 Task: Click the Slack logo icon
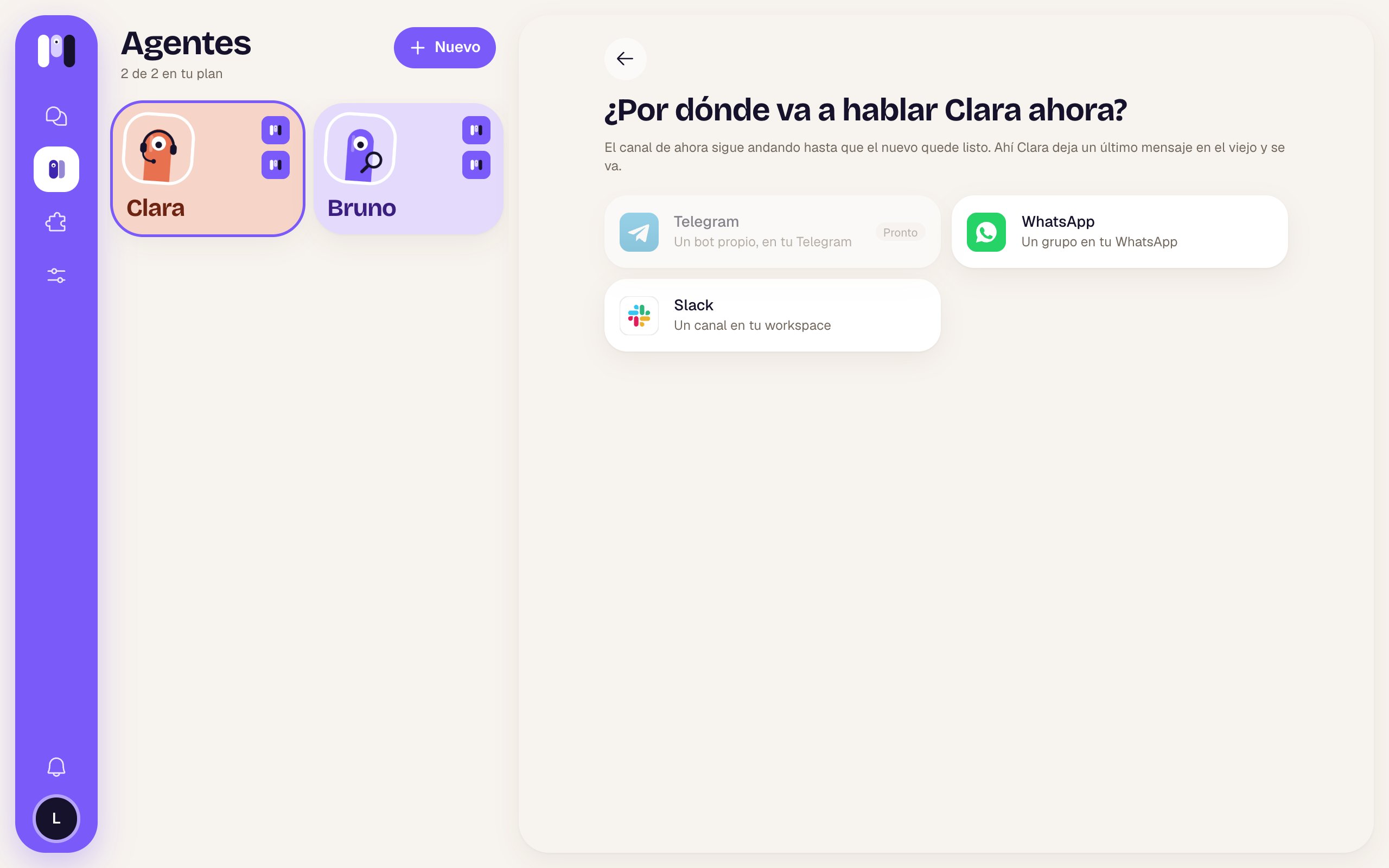(639, 316)
